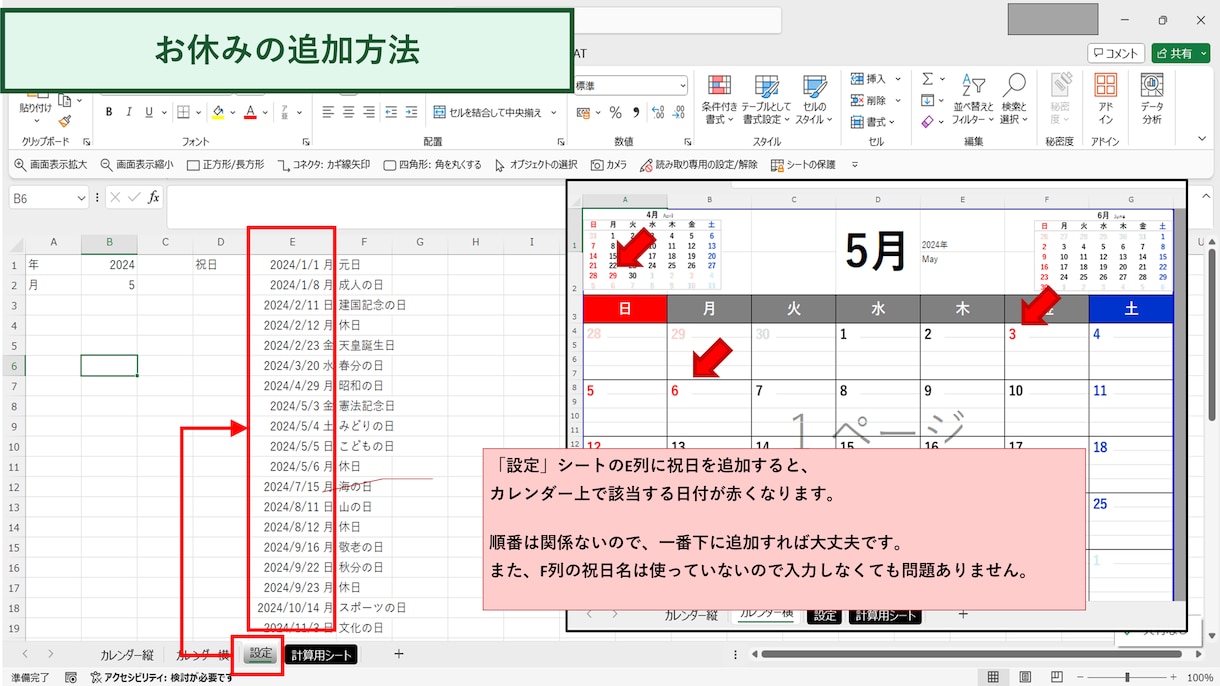Switch to カレンダー縦 sheet tab
The image size is (1220, 686).
tap(126, 655)
